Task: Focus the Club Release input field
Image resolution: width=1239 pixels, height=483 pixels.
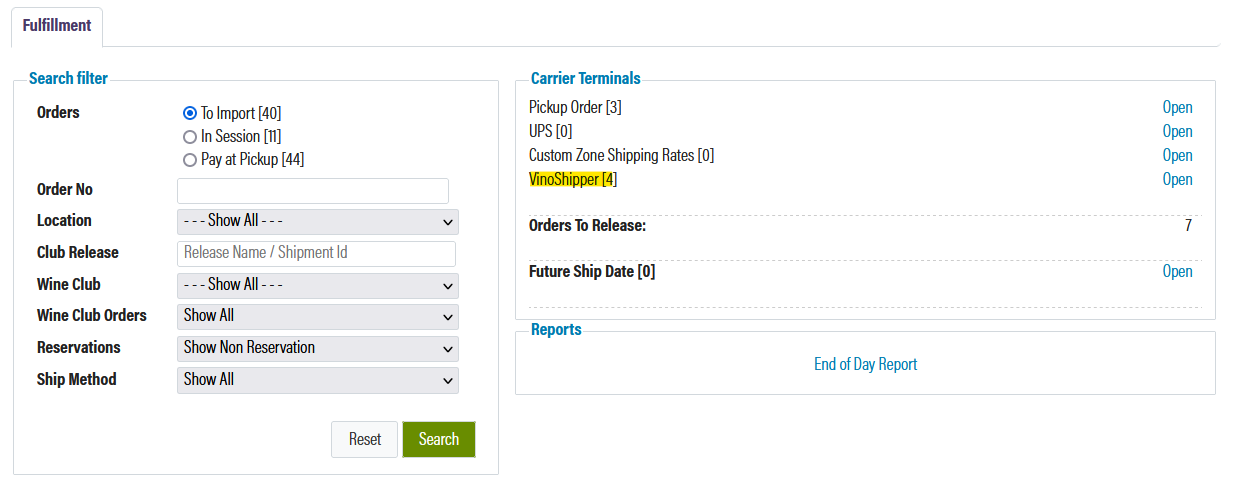Action: point(316,253)
